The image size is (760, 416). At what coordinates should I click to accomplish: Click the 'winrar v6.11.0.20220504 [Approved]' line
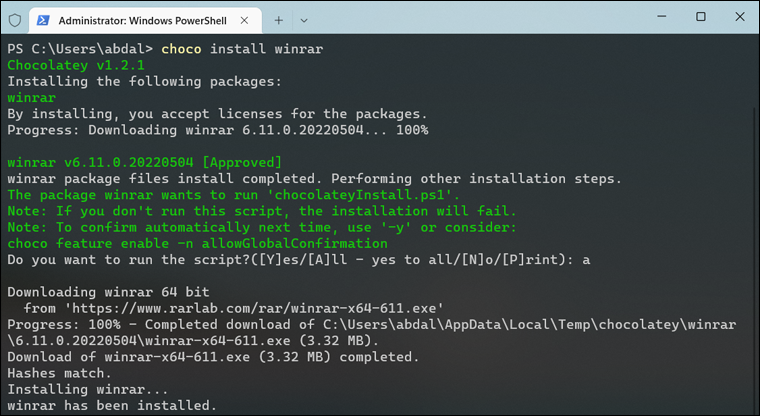click(x=144, y=162)
